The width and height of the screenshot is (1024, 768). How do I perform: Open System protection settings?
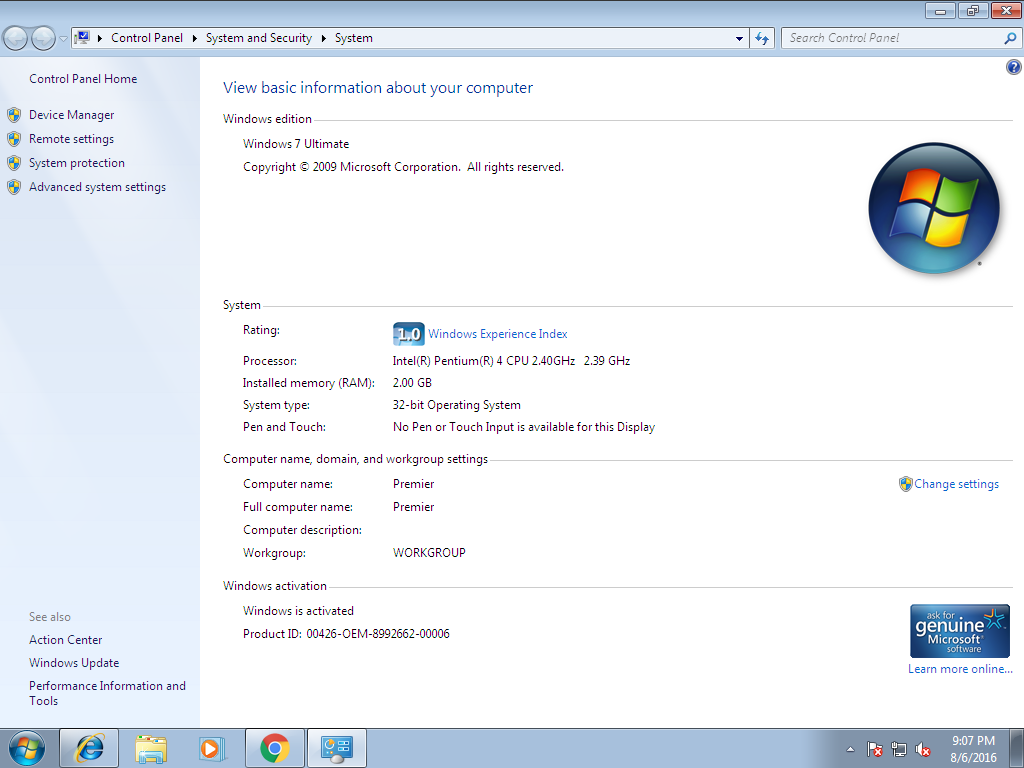pos(76,163)
